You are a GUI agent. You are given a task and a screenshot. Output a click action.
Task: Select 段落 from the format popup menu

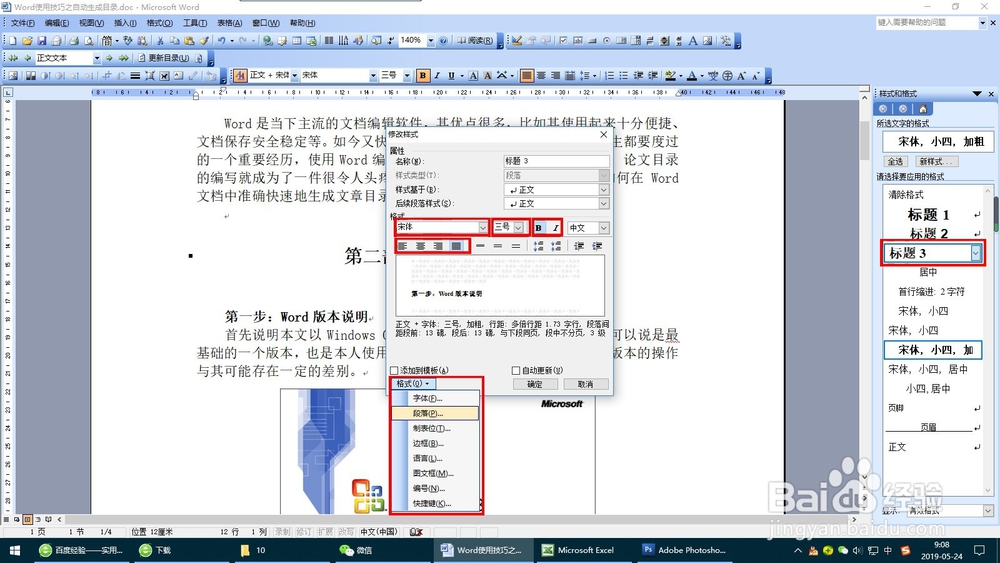tap(436, 413)
